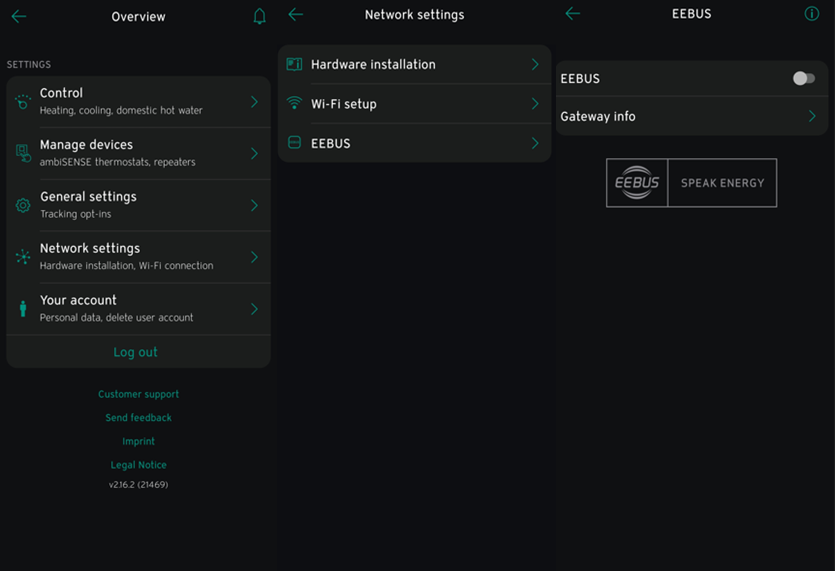Enable the EEBUS toggle switch
Viewport: 835px width, 571px height.
pyautogui.click(x=803, y=79)
